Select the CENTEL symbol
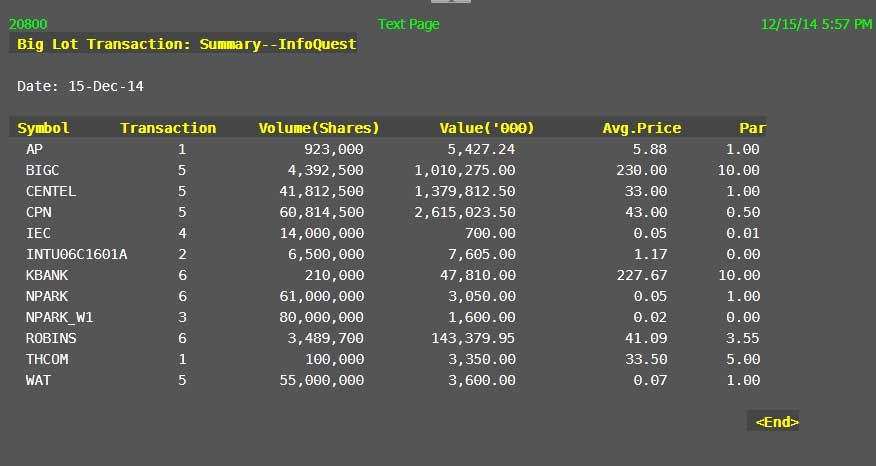Screen dimensions: 876x466 [x=51, y=191]
